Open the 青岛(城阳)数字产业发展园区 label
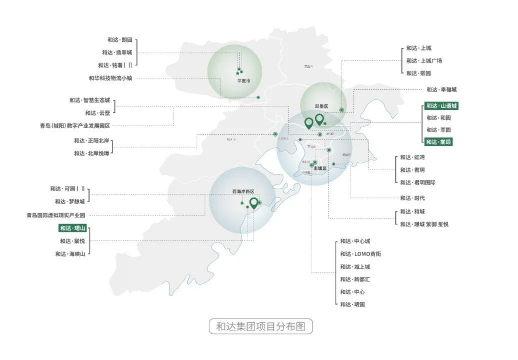This screenshot has width=518, height=360. tap(75, 126)
